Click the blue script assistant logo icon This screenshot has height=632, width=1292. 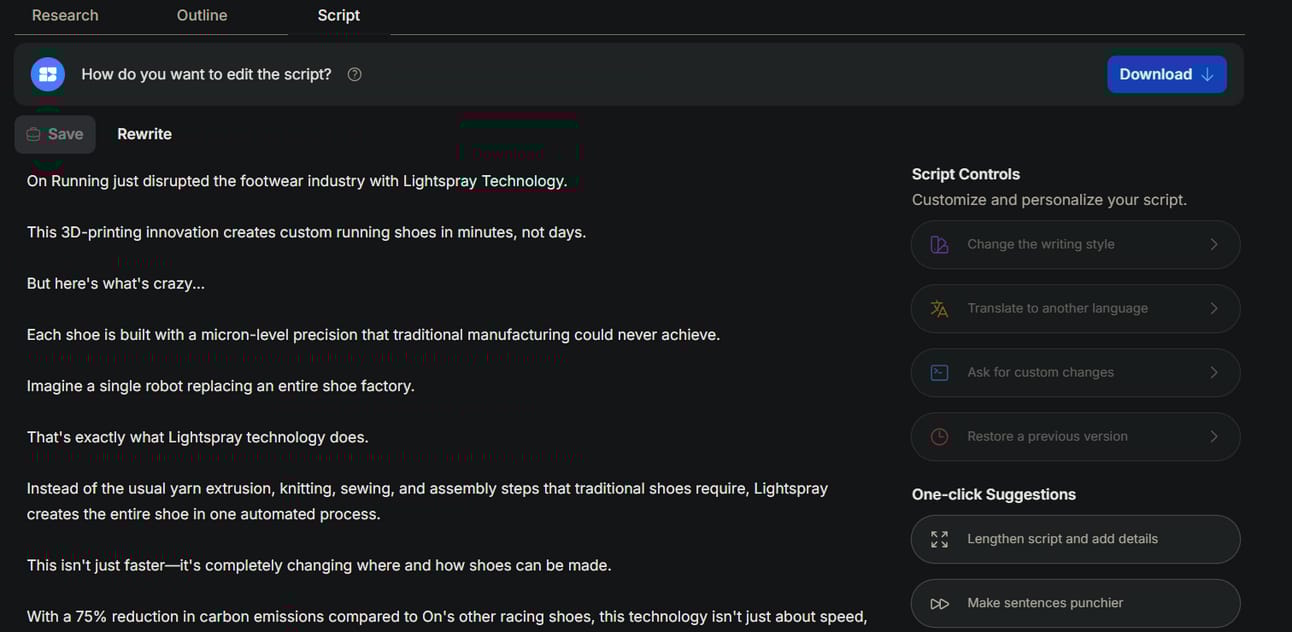pyautogui.click(x=48, y=74)
